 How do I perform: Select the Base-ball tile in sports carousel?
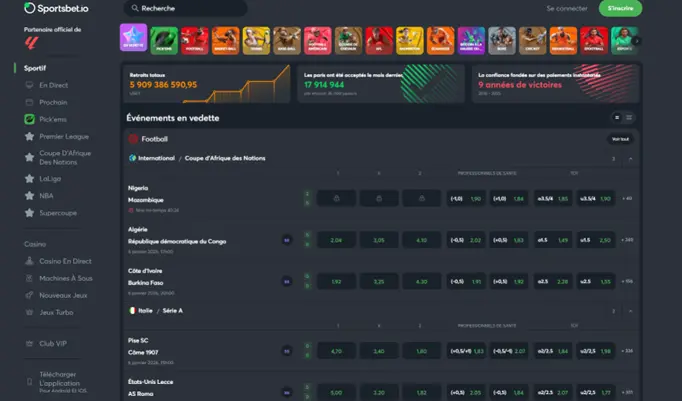click(287, 40)
